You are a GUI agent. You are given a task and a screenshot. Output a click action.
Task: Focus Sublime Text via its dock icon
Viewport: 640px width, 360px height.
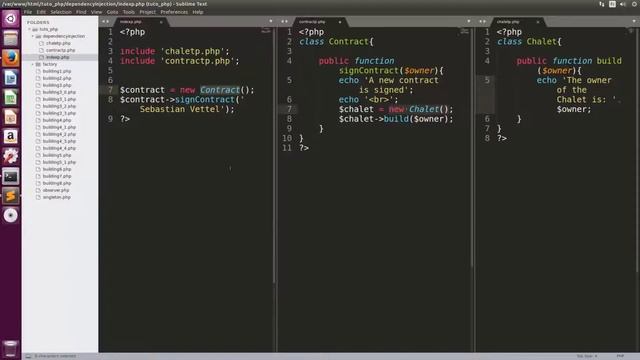pyautogui.click(x=11, y=196)
